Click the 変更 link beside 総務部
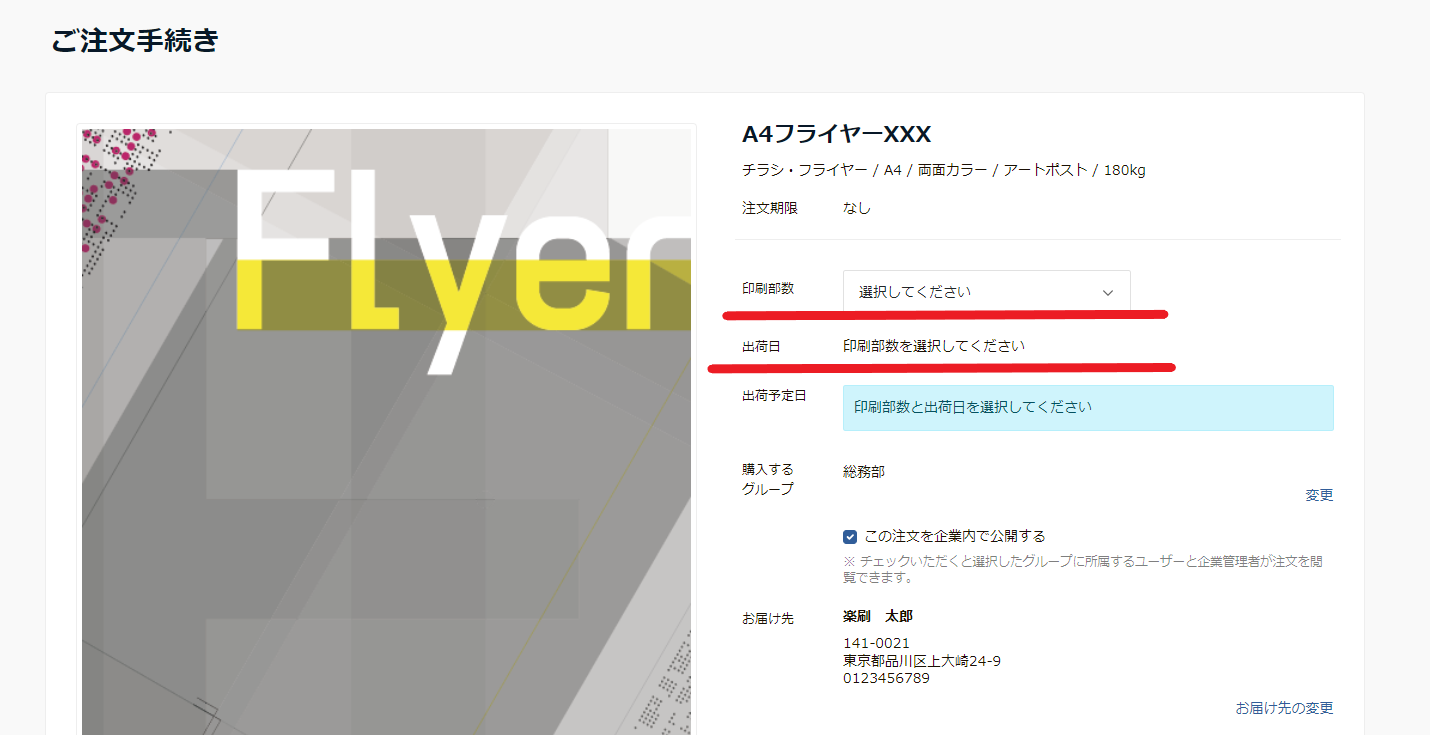This screenshot has width=1430, height=735. pos(1319,494)
